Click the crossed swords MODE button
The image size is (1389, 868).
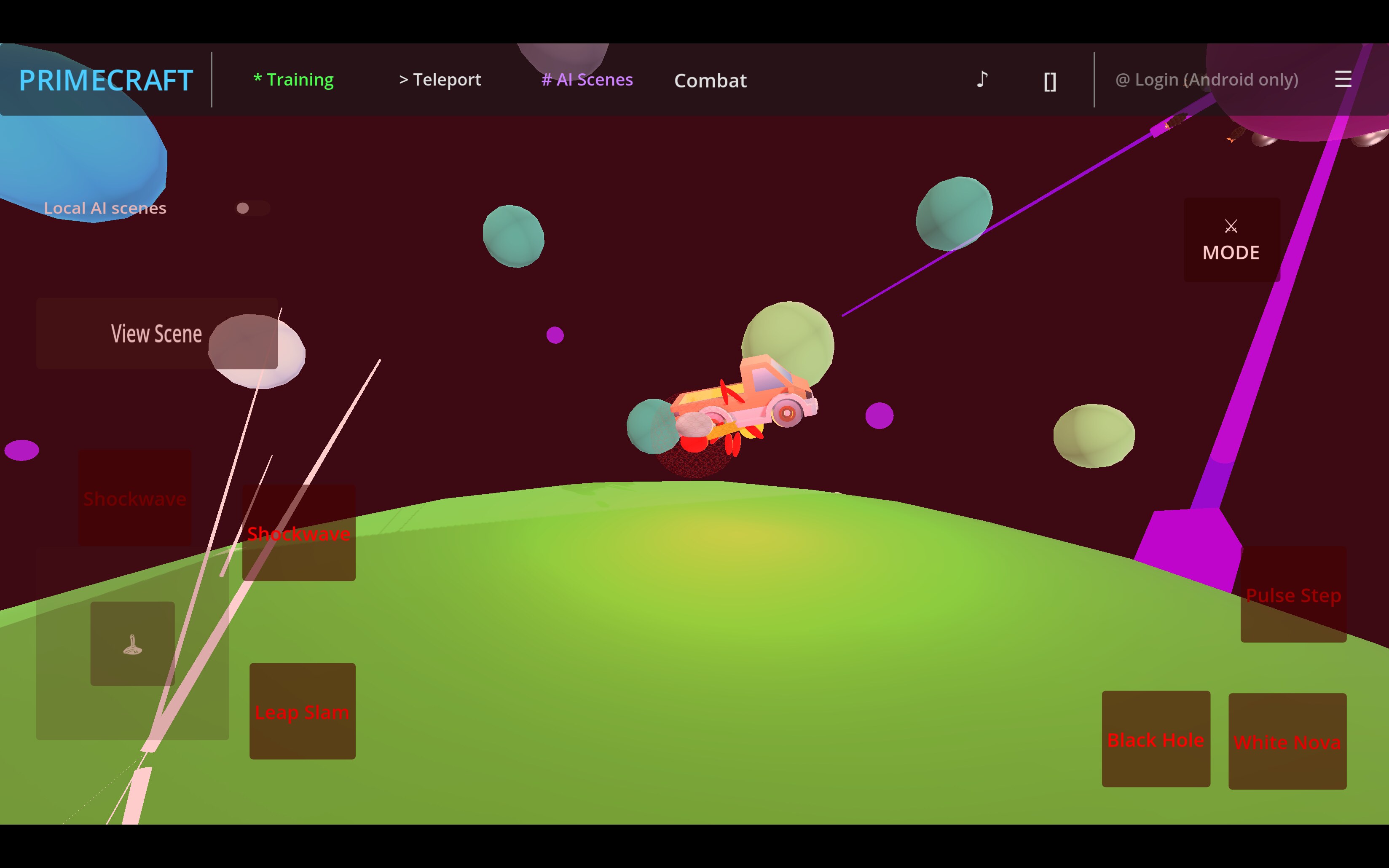[1231, 240]
